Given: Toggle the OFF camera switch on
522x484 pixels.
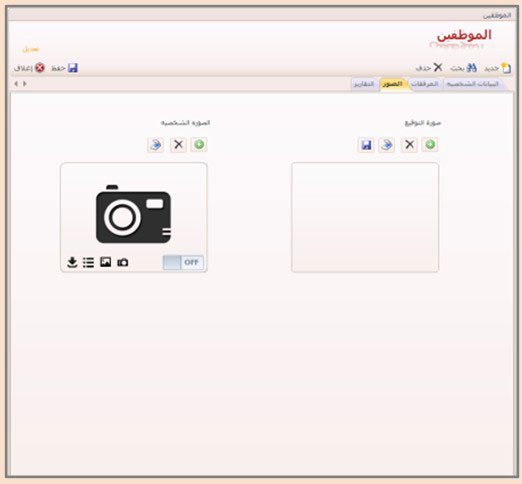Looking at the screenshot, I should click(183, 262).
